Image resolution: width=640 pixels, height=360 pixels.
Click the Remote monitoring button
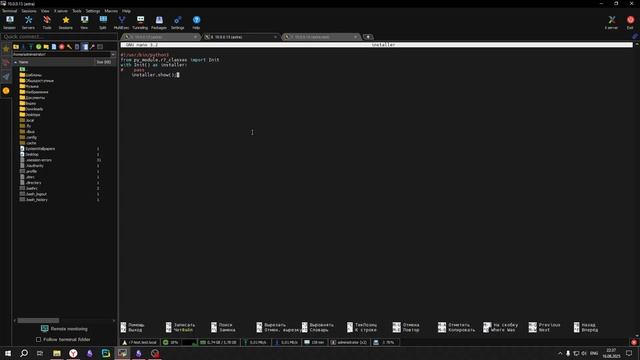[64, 329]
